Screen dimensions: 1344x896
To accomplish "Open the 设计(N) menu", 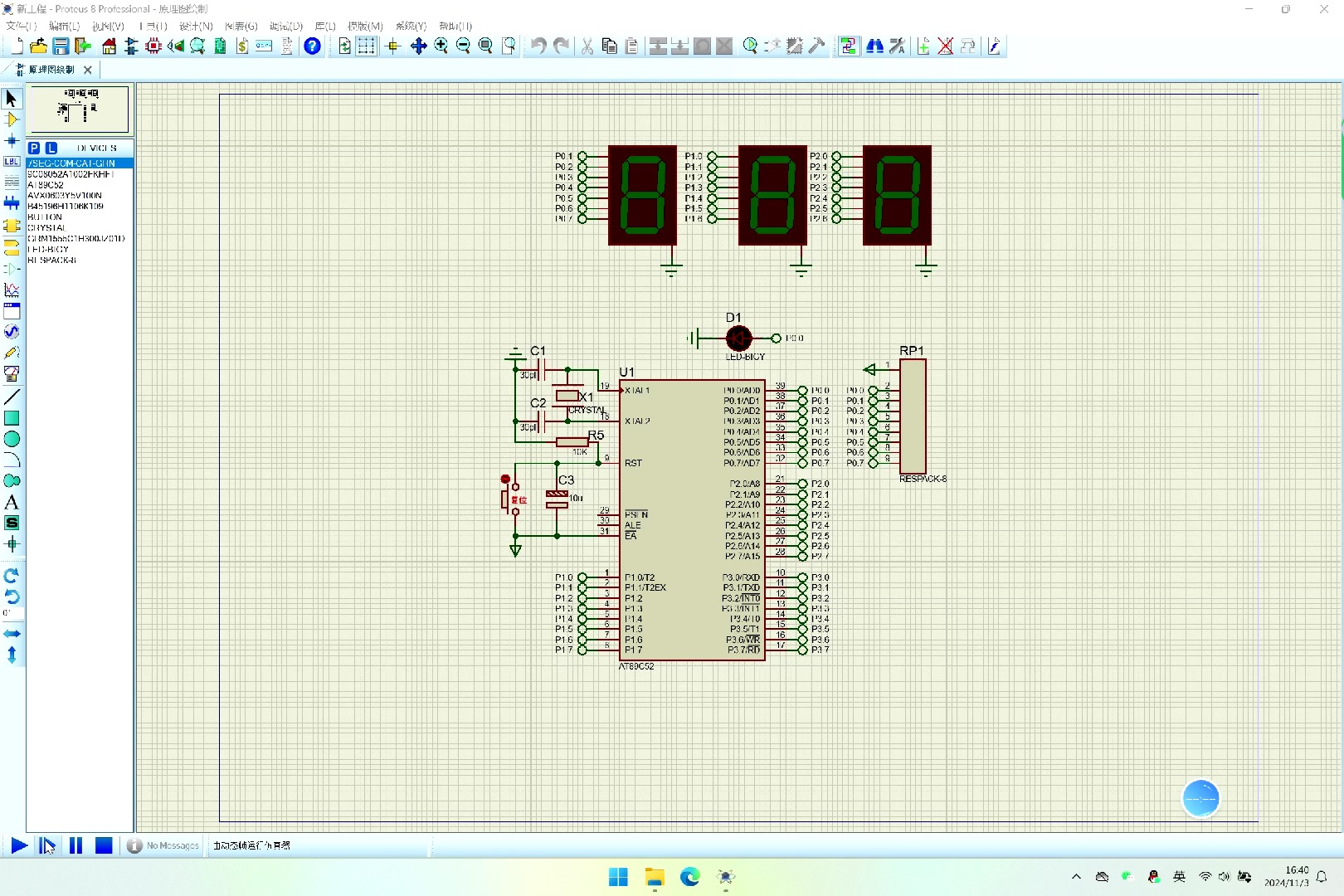I will click(x=196, y=27).
